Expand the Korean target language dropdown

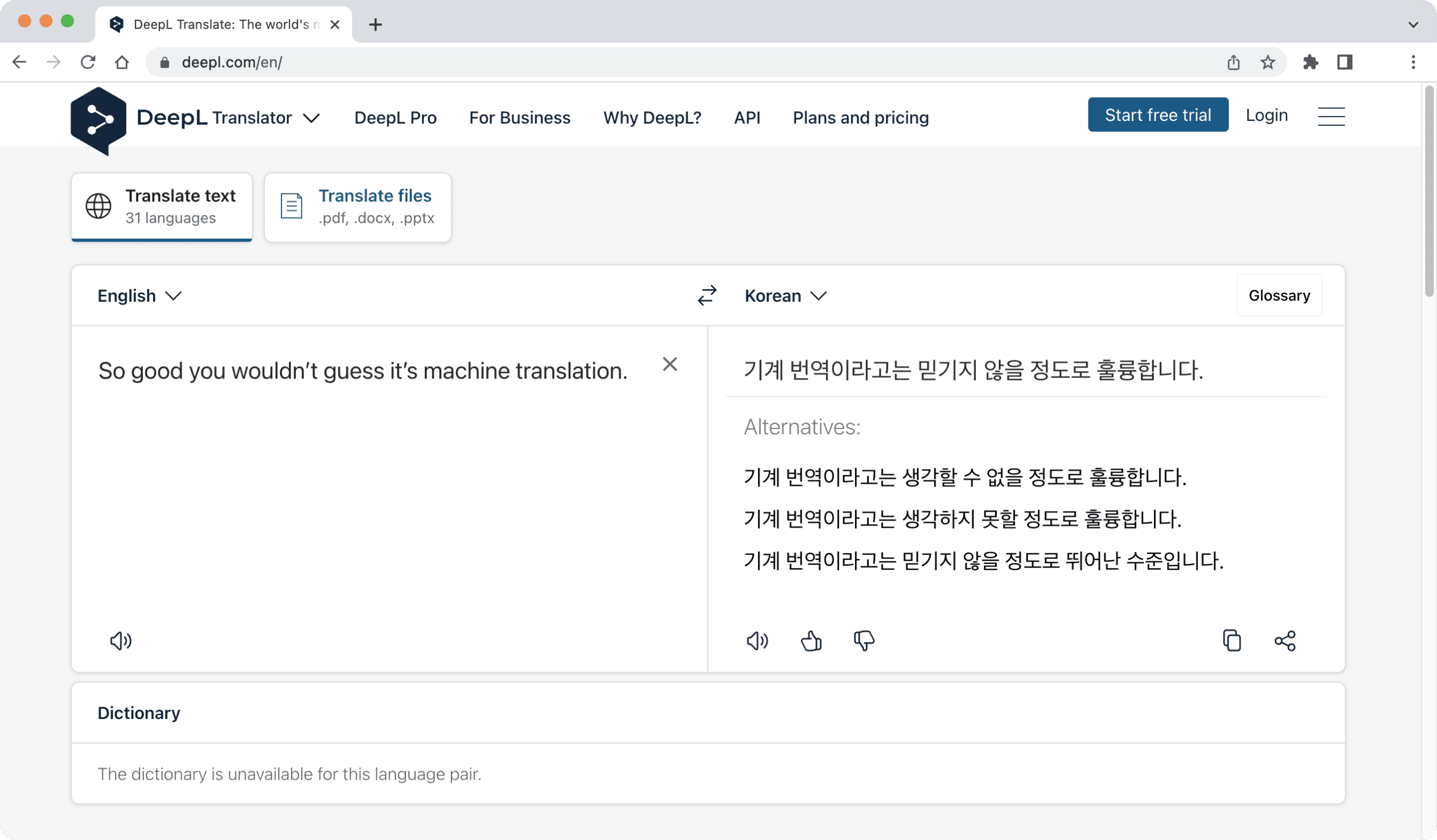pos(787,295)
